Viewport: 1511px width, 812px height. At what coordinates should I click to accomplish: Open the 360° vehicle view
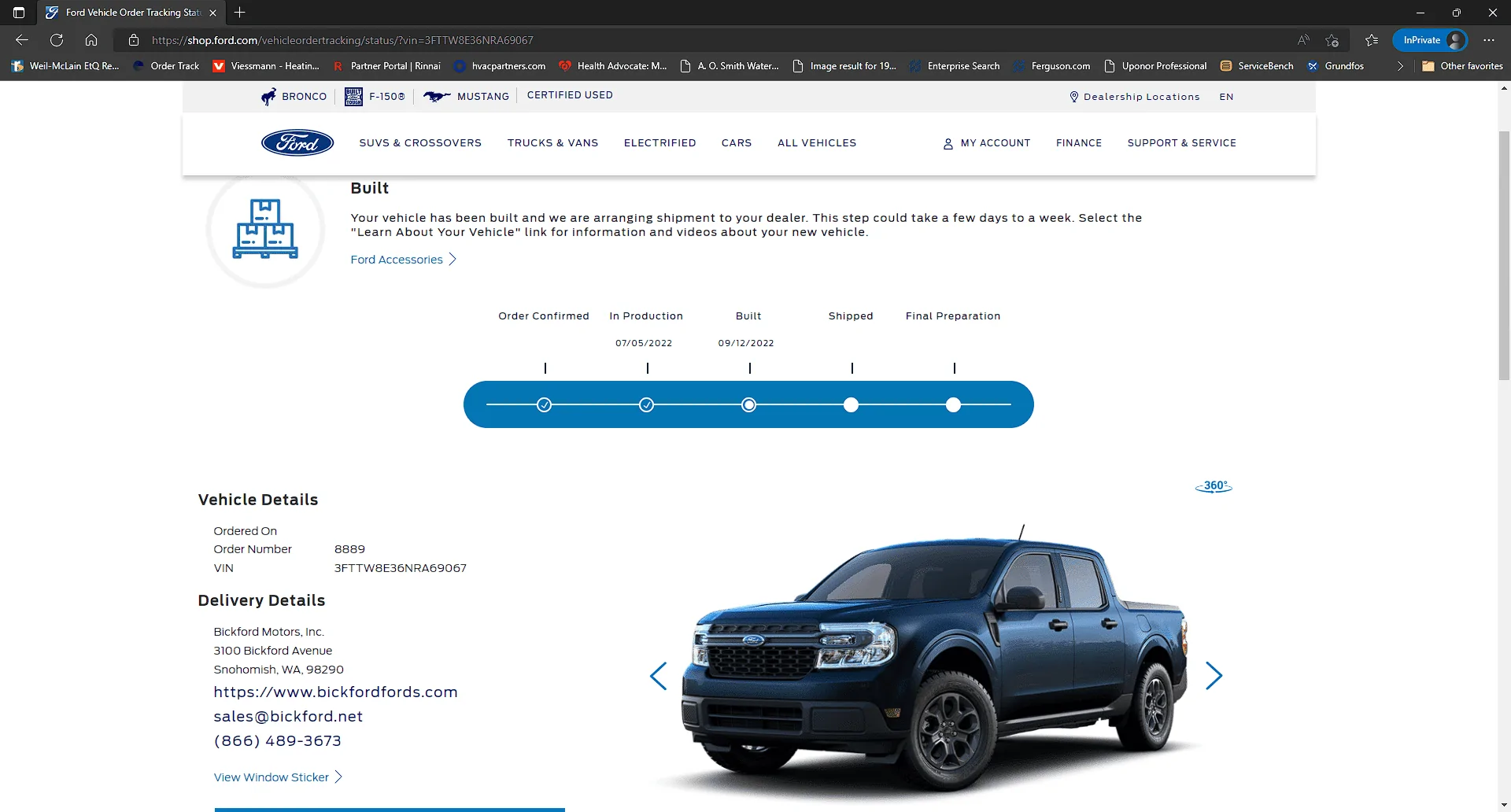tap(1214, 486)
